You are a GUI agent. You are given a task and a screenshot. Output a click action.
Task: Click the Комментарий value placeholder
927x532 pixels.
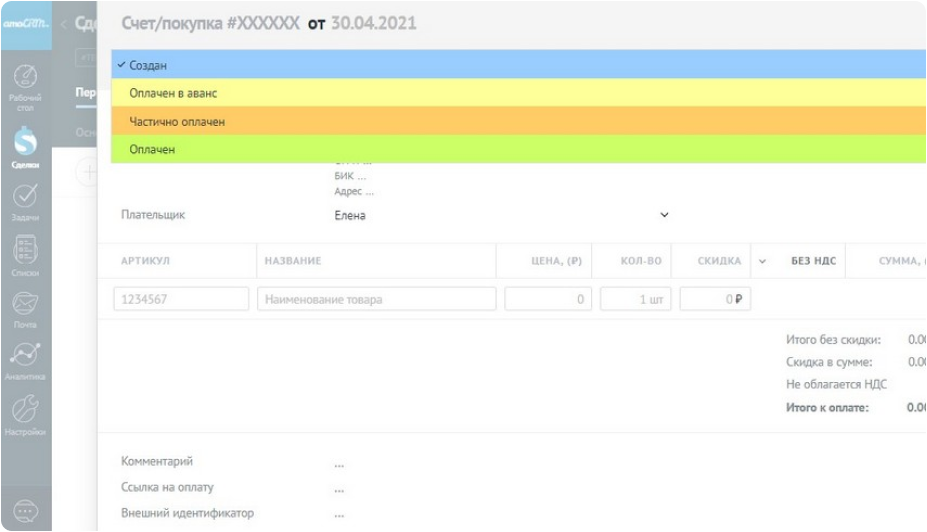(x=340, y=463)
